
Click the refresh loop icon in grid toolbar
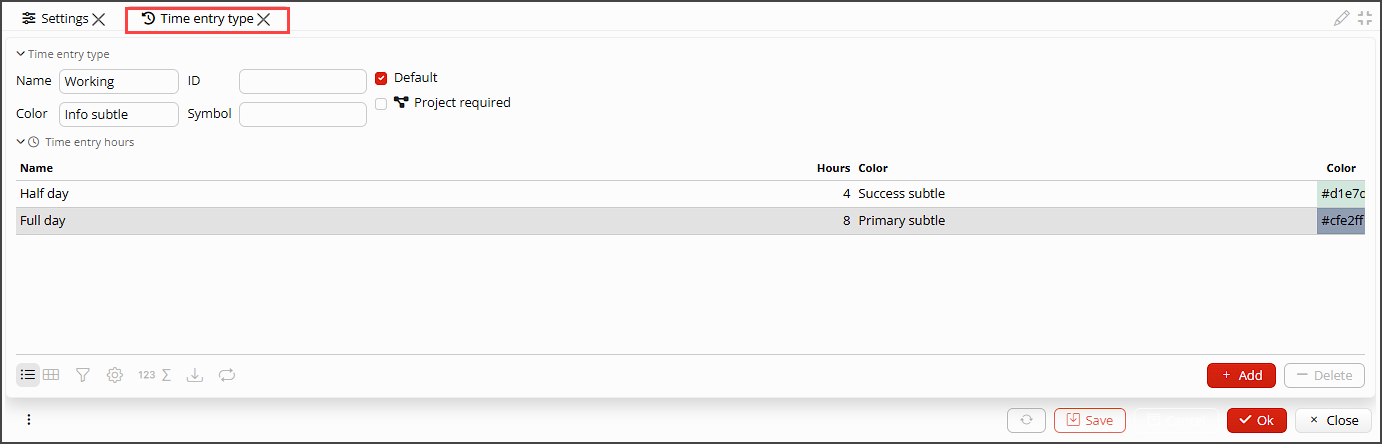click(x=227, y=375)
